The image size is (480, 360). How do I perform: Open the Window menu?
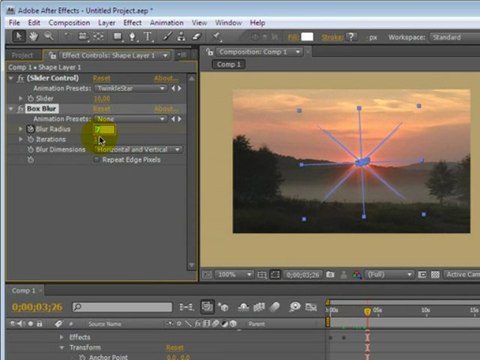(228, 23)
